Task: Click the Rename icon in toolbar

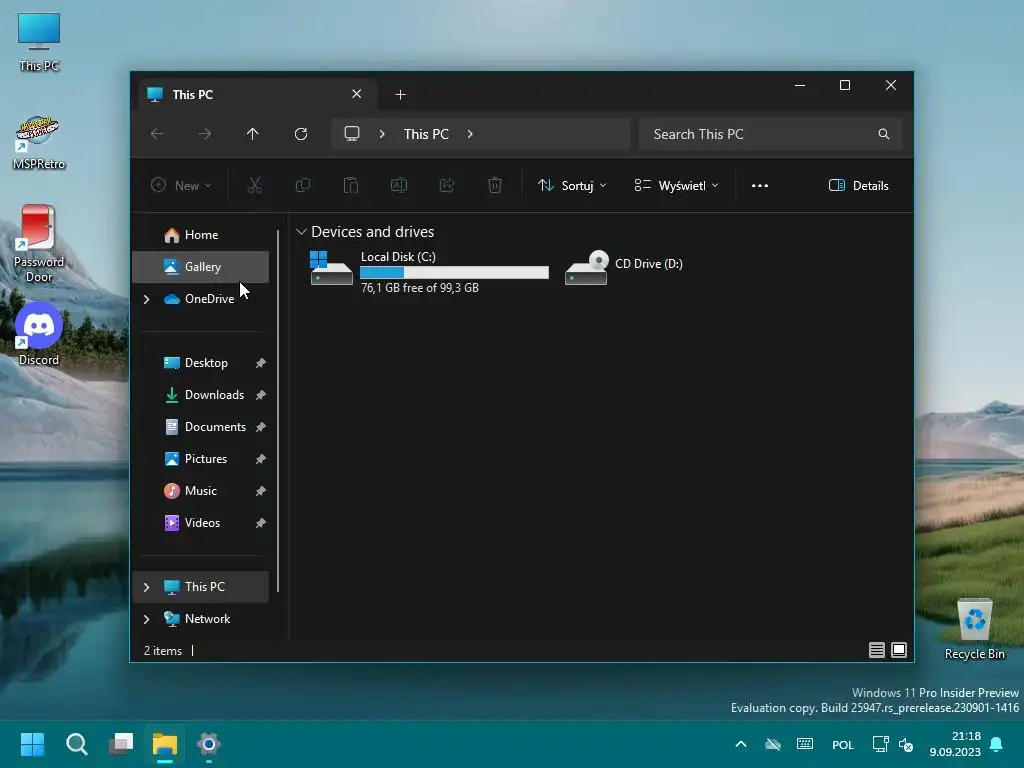Action: [398, 185]
